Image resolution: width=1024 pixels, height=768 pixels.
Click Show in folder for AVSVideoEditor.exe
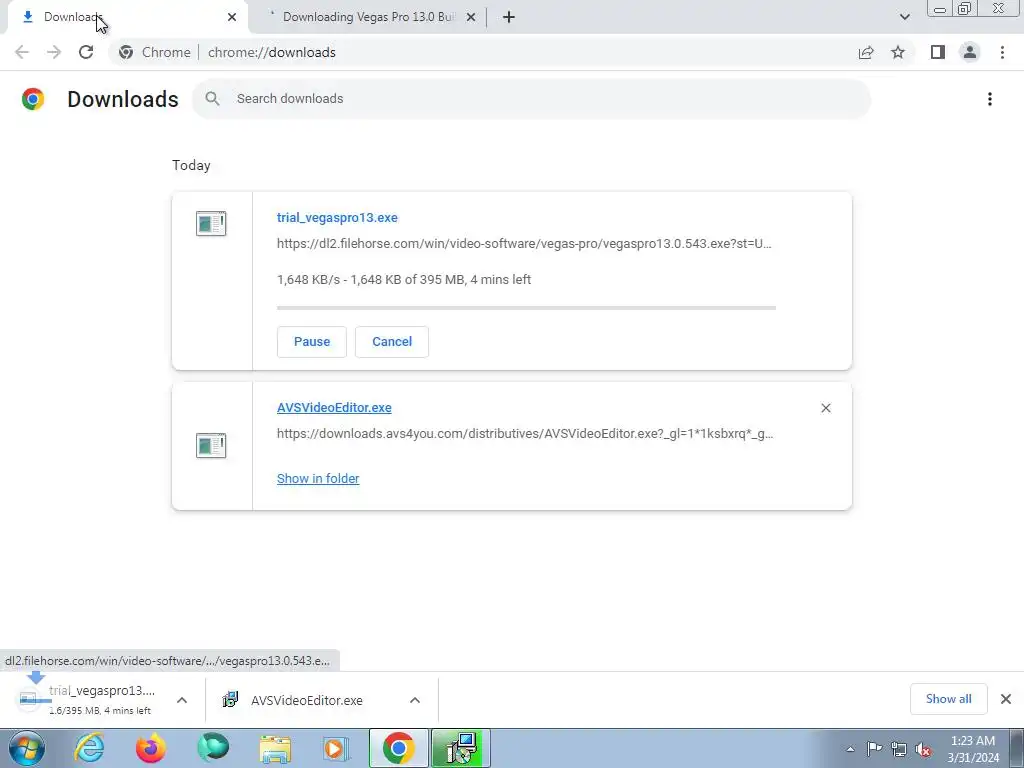tap(318, 479)
